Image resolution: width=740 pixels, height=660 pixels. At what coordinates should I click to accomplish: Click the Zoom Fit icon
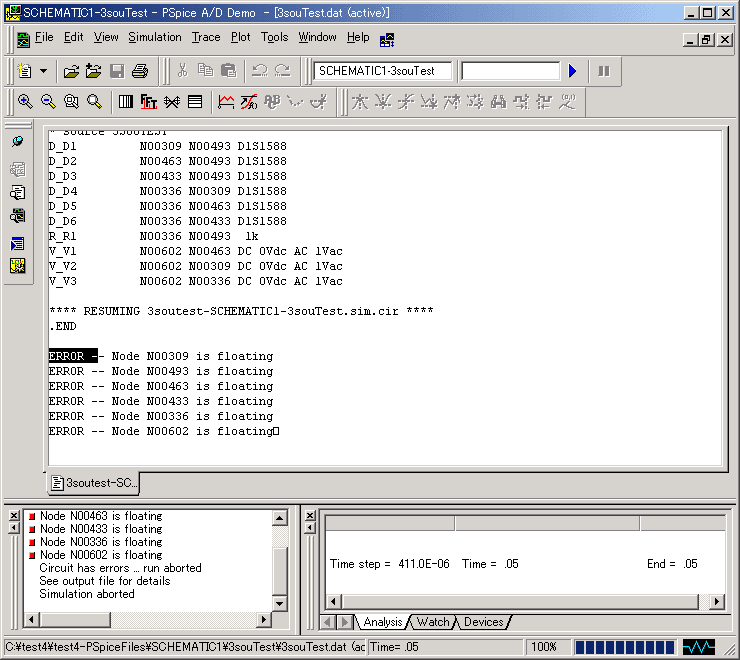tap(94, 101)
